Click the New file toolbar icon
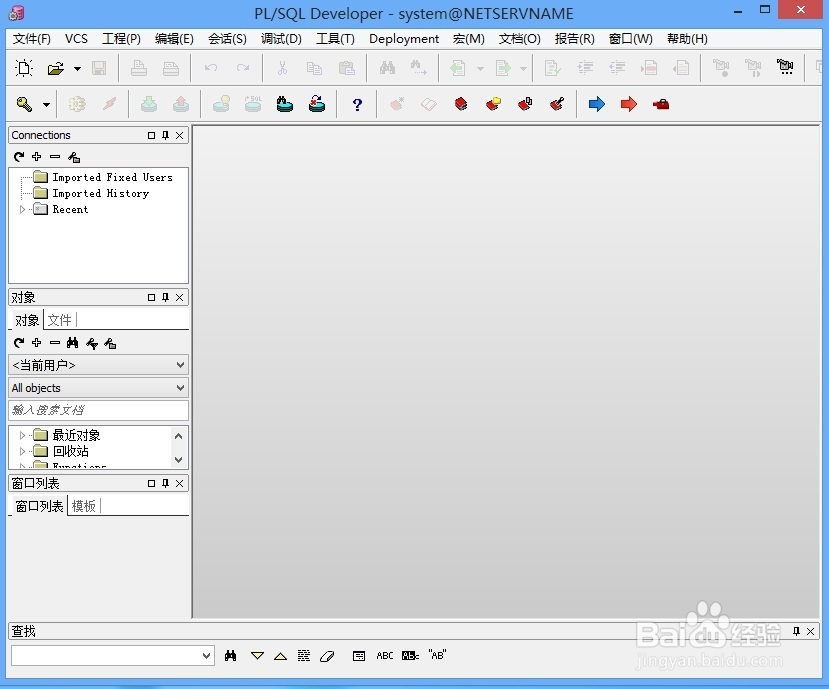This screenshot has height=689, width=829. [24, 68]
